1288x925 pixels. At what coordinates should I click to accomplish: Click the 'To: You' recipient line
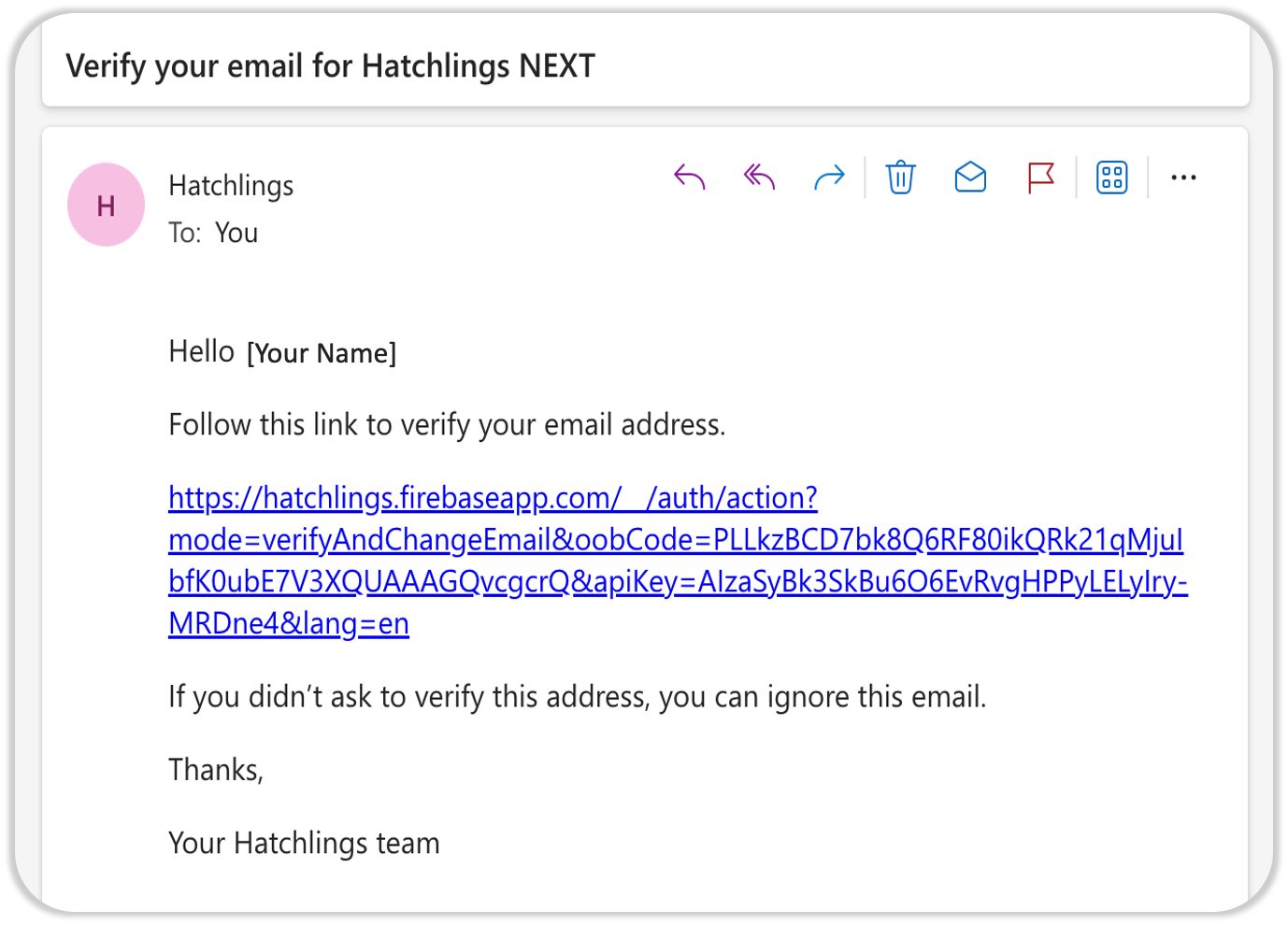pos(213,233)
